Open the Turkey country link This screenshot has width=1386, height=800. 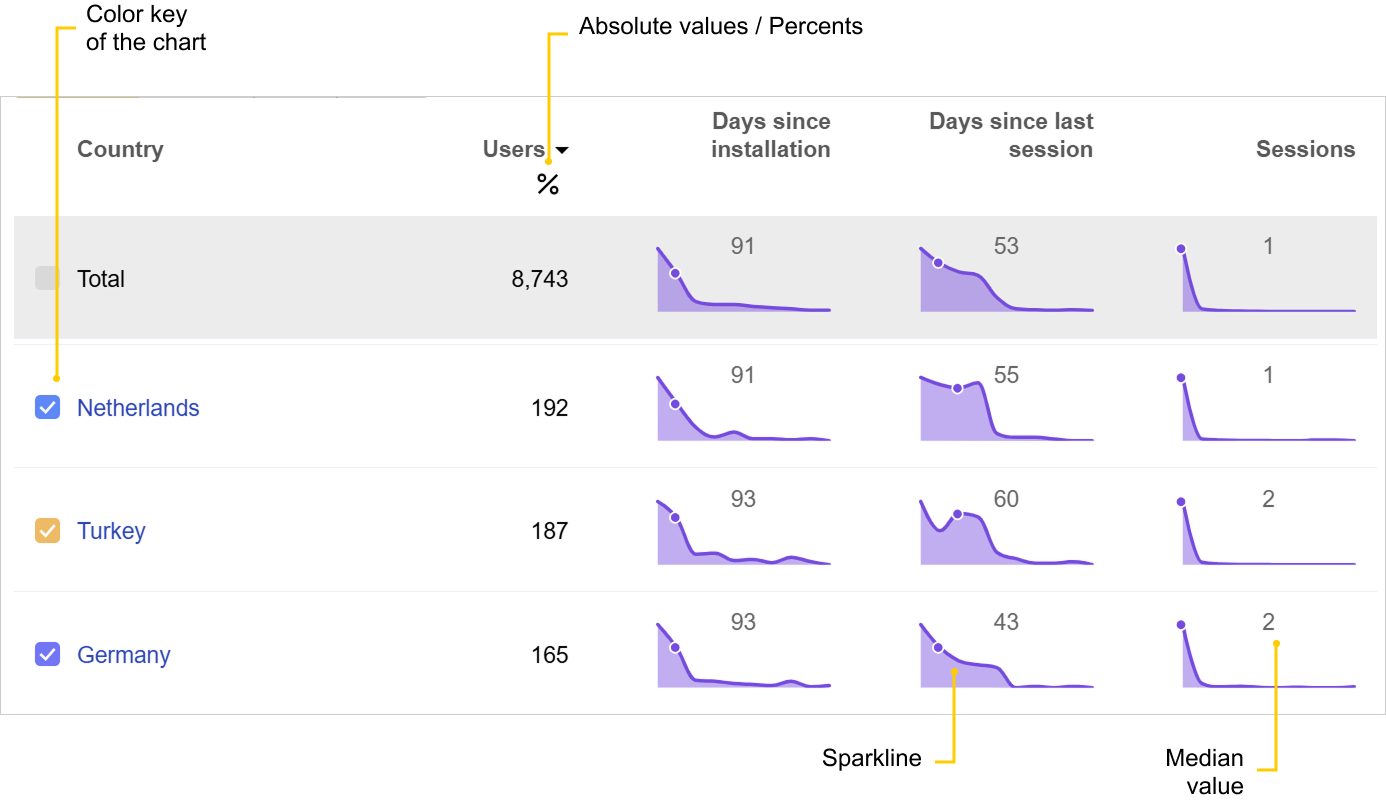click(x=111, y=531)
